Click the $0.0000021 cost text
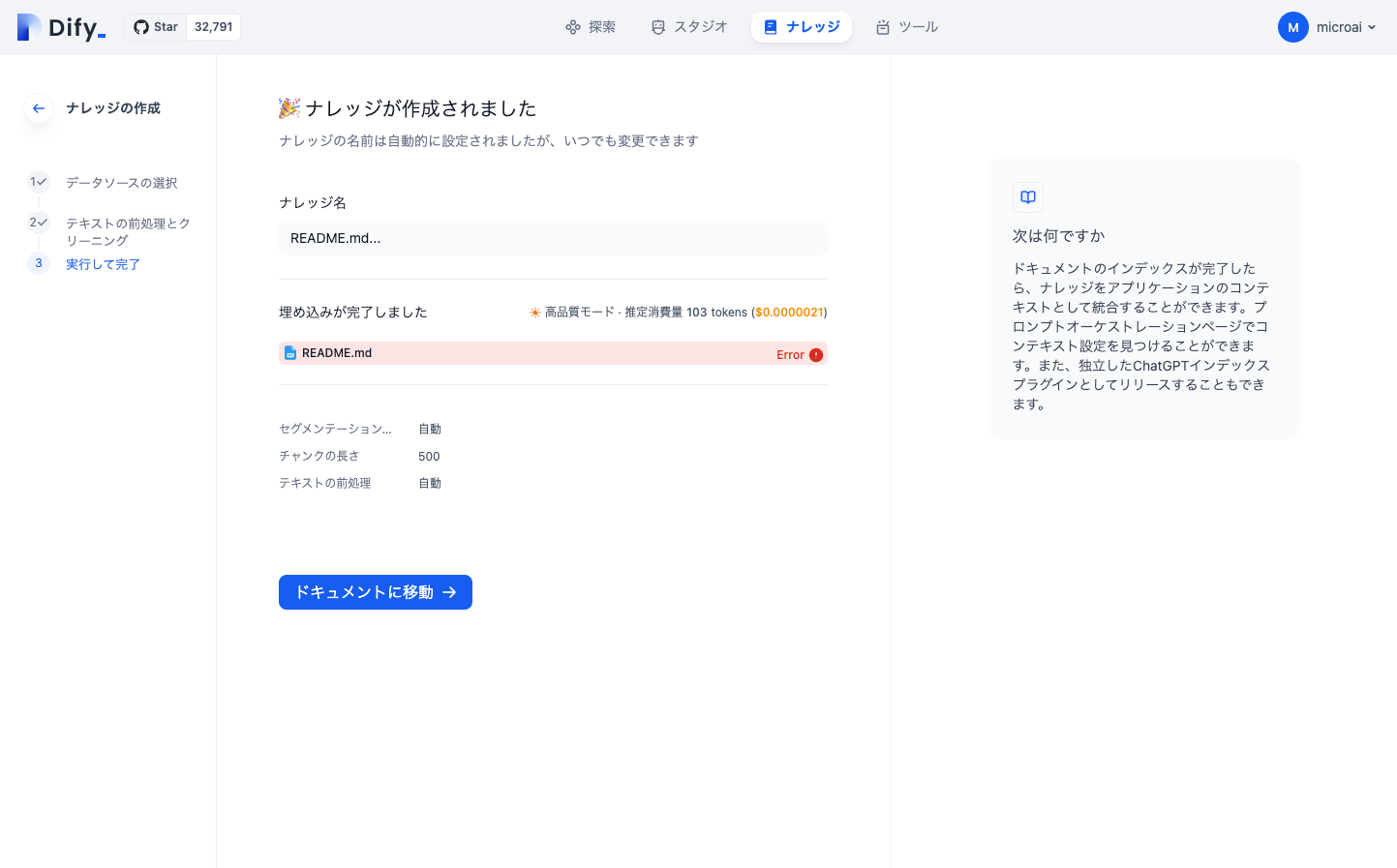Image resolution: width=1397 pixels, height=868 pixels. pyautogui.click(x=789, y=313)
